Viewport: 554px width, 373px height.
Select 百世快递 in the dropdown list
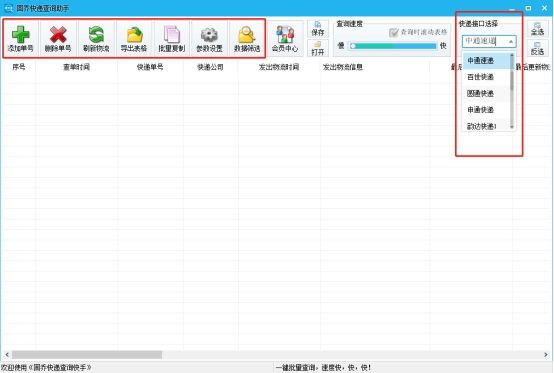tap(486, 77)
